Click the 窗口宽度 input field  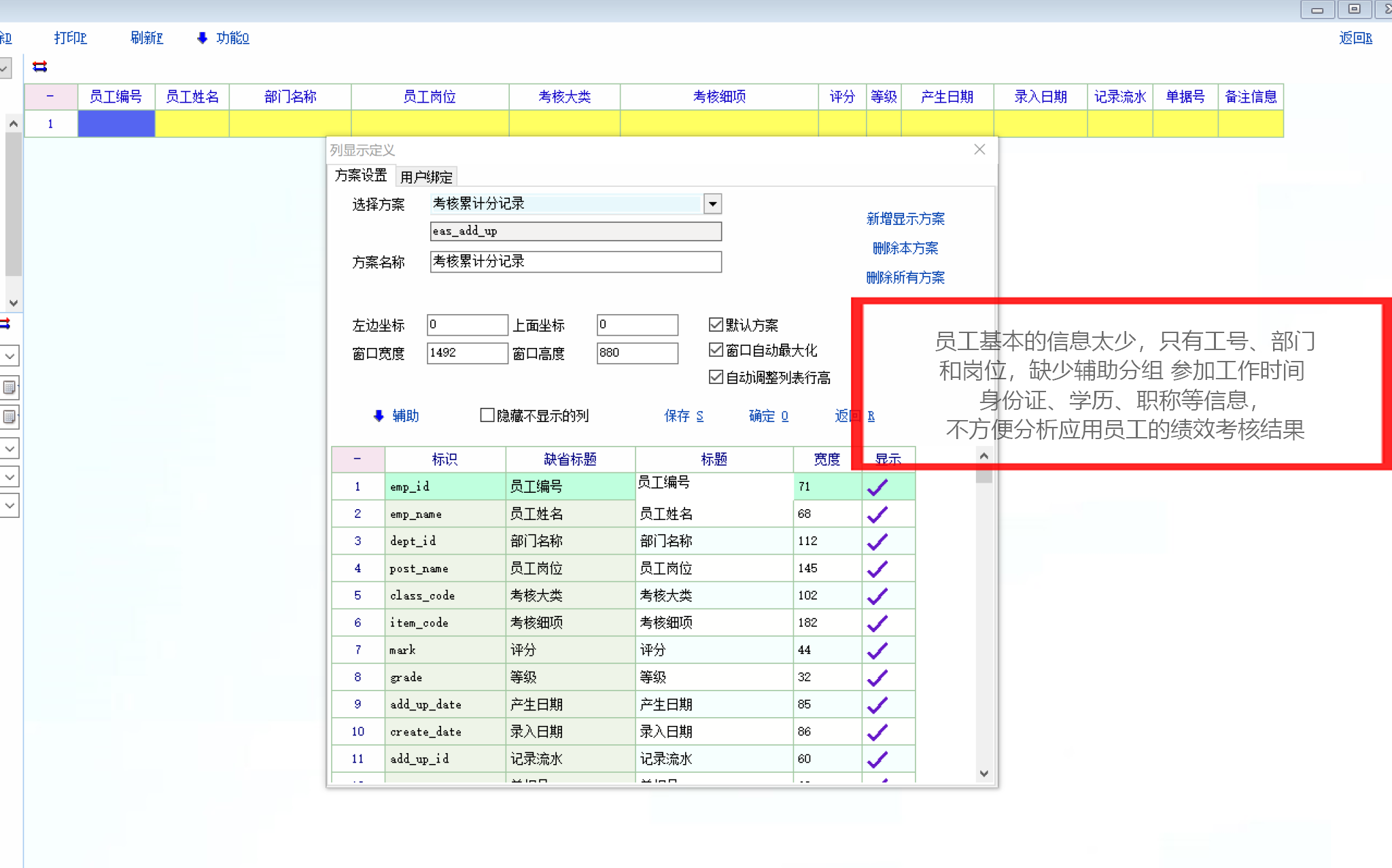466,353
